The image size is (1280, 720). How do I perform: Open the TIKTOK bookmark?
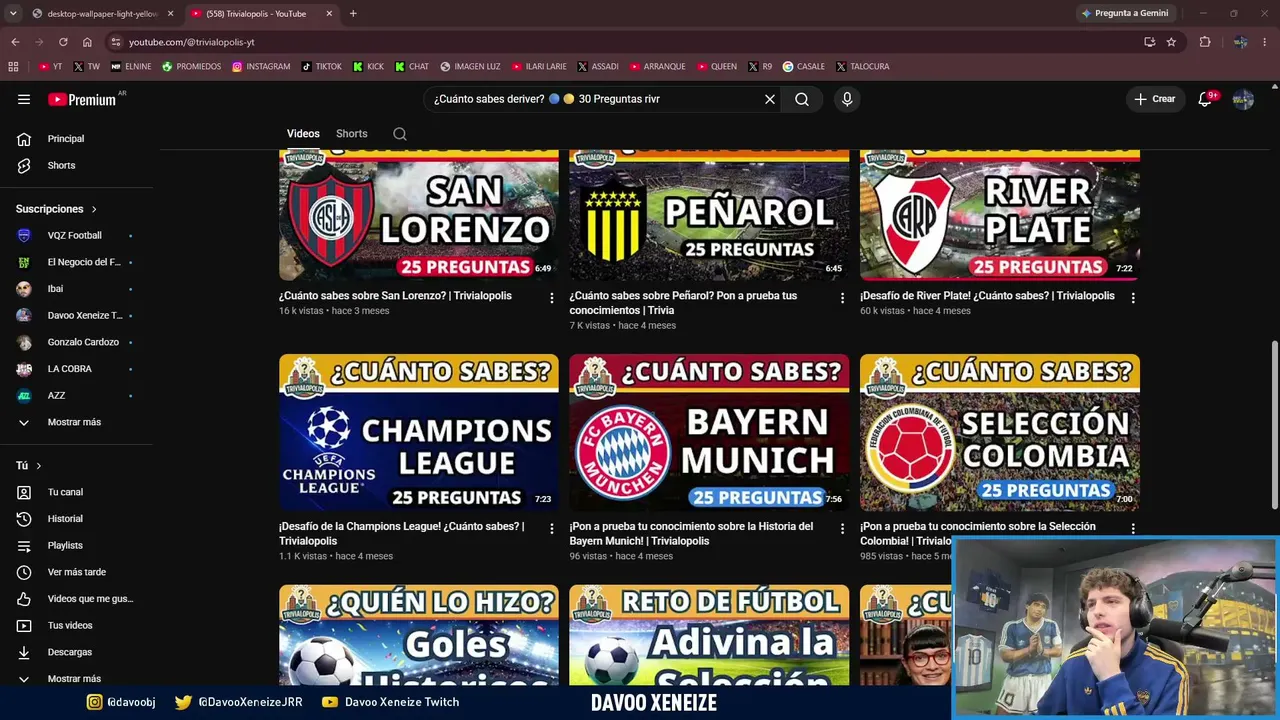click(x=321, y=67)
